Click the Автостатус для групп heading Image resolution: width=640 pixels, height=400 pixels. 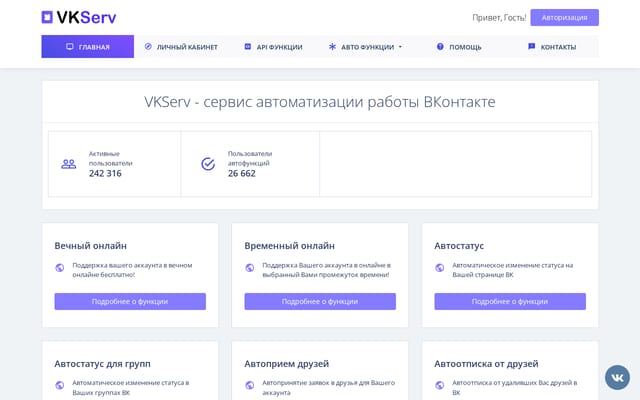102,364
